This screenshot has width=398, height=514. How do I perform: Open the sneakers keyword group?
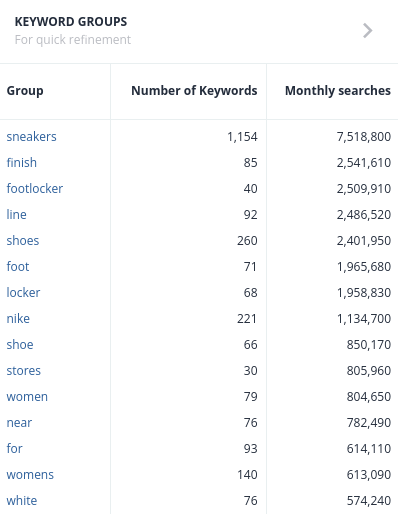[x=32, y=137]
